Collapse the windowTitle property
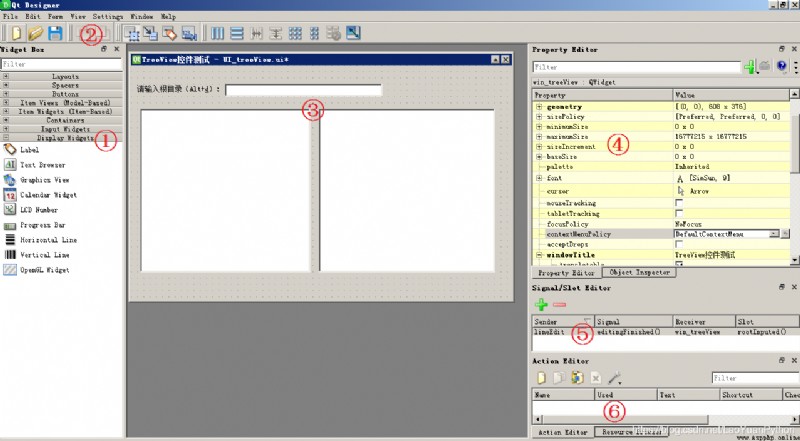Screen dimensions: 800x441 539,255
